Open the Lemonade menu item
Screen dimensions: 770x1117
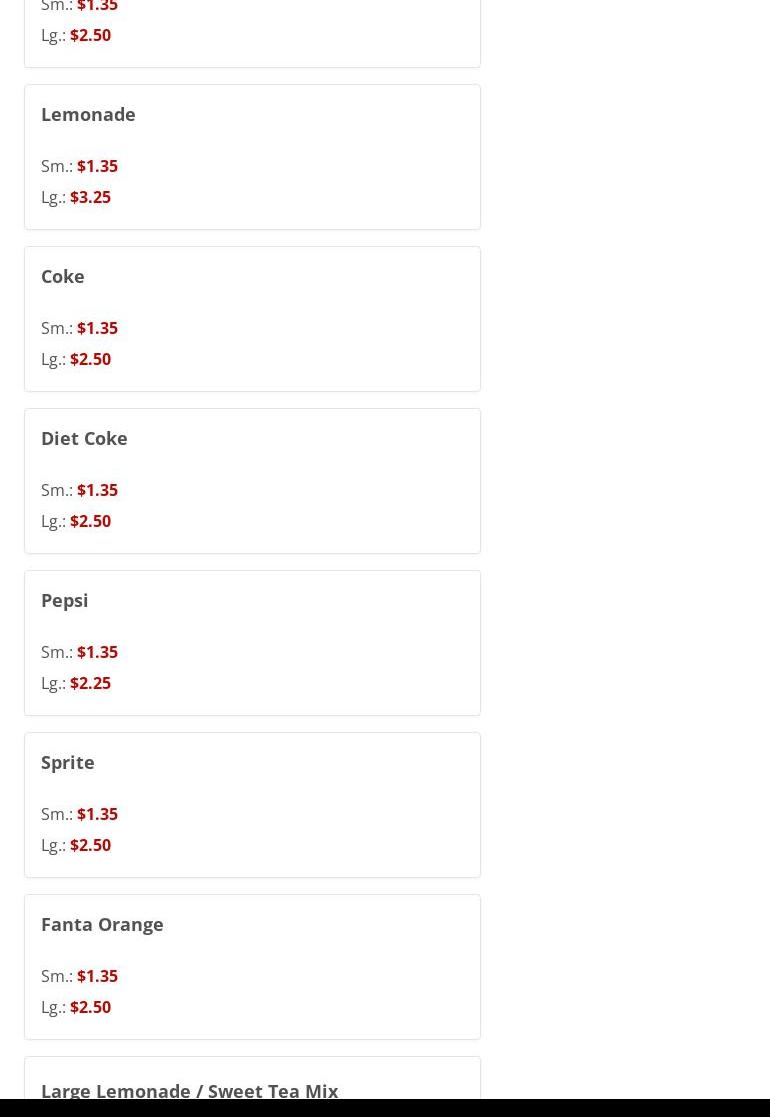tap(88, 114)
